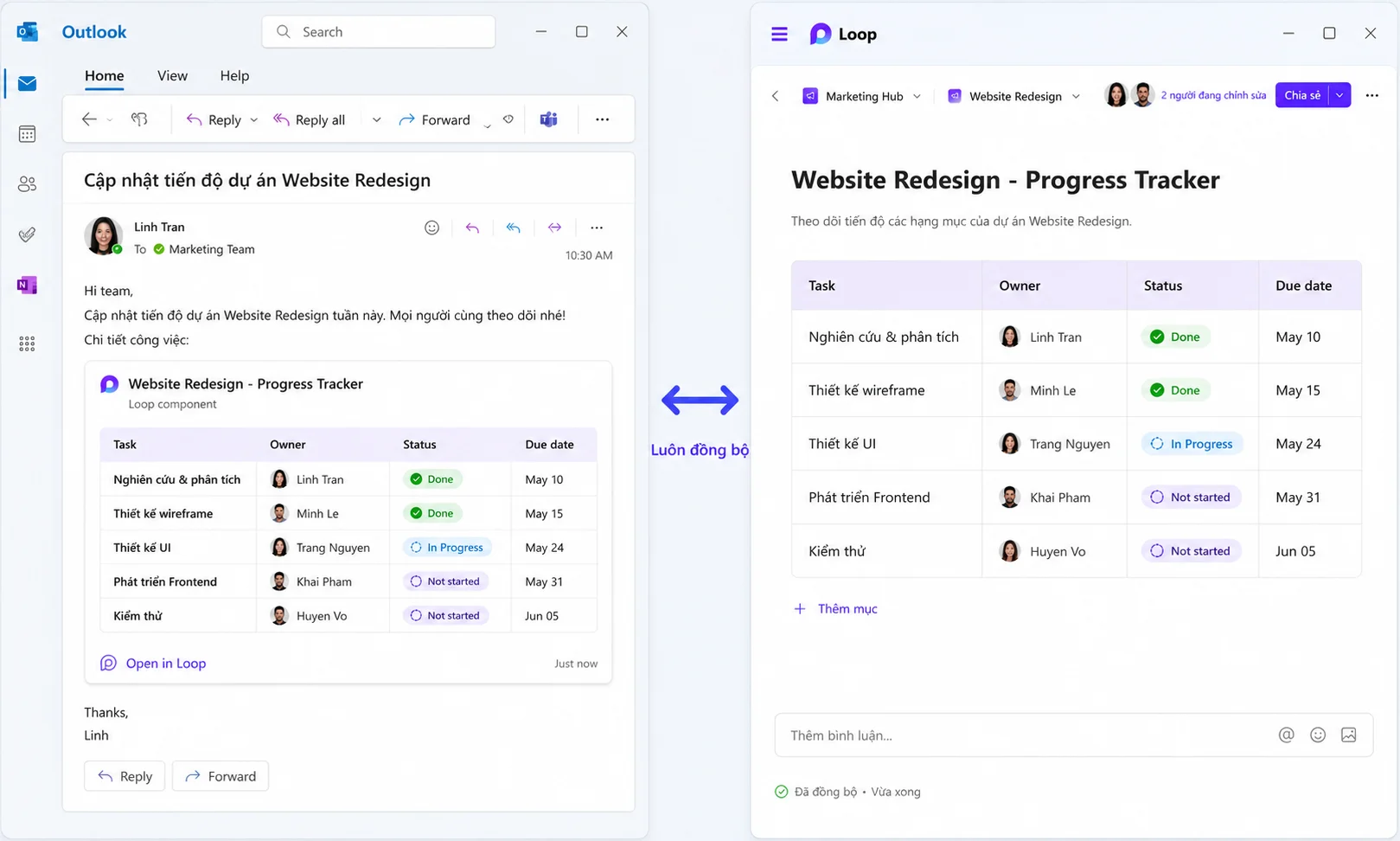Click reply arrow icon in message header
This screenshot has width=1400, height=841.
pyautogui.click(x=472, y=228)
